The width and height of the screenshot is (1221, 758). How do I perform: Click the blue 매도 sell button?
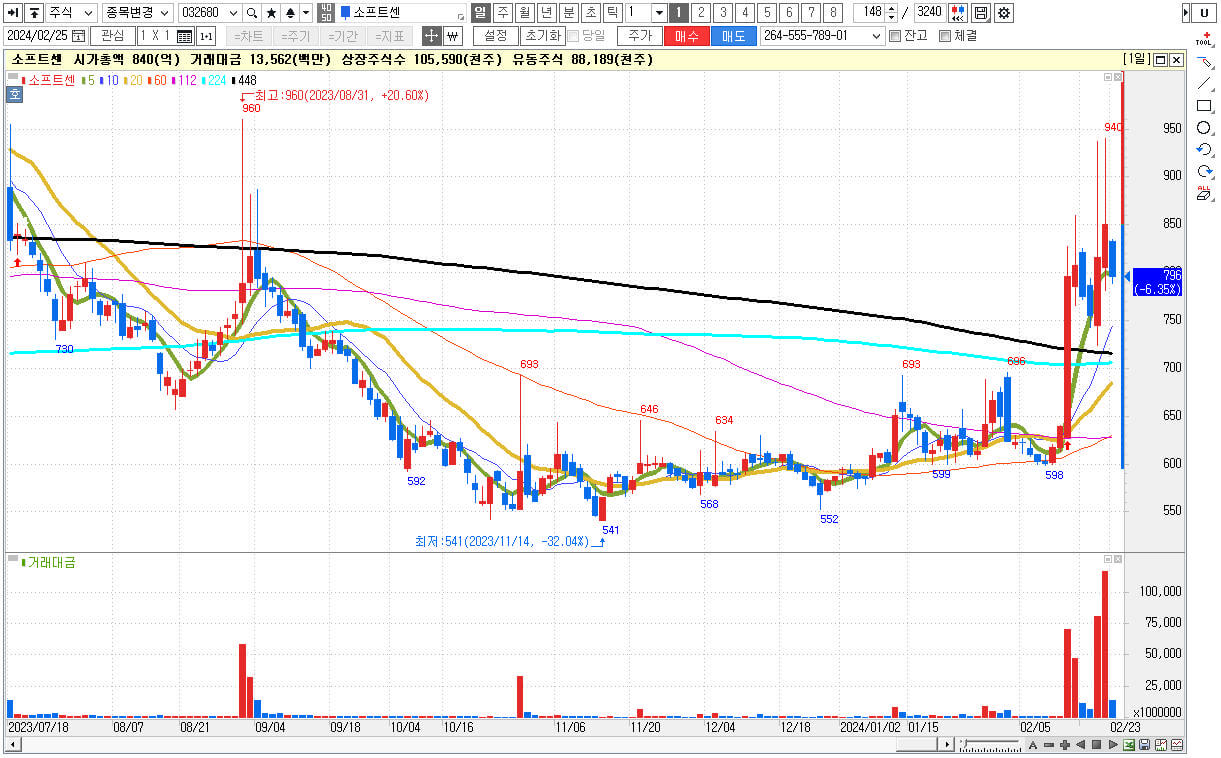[x=733, y=36]
